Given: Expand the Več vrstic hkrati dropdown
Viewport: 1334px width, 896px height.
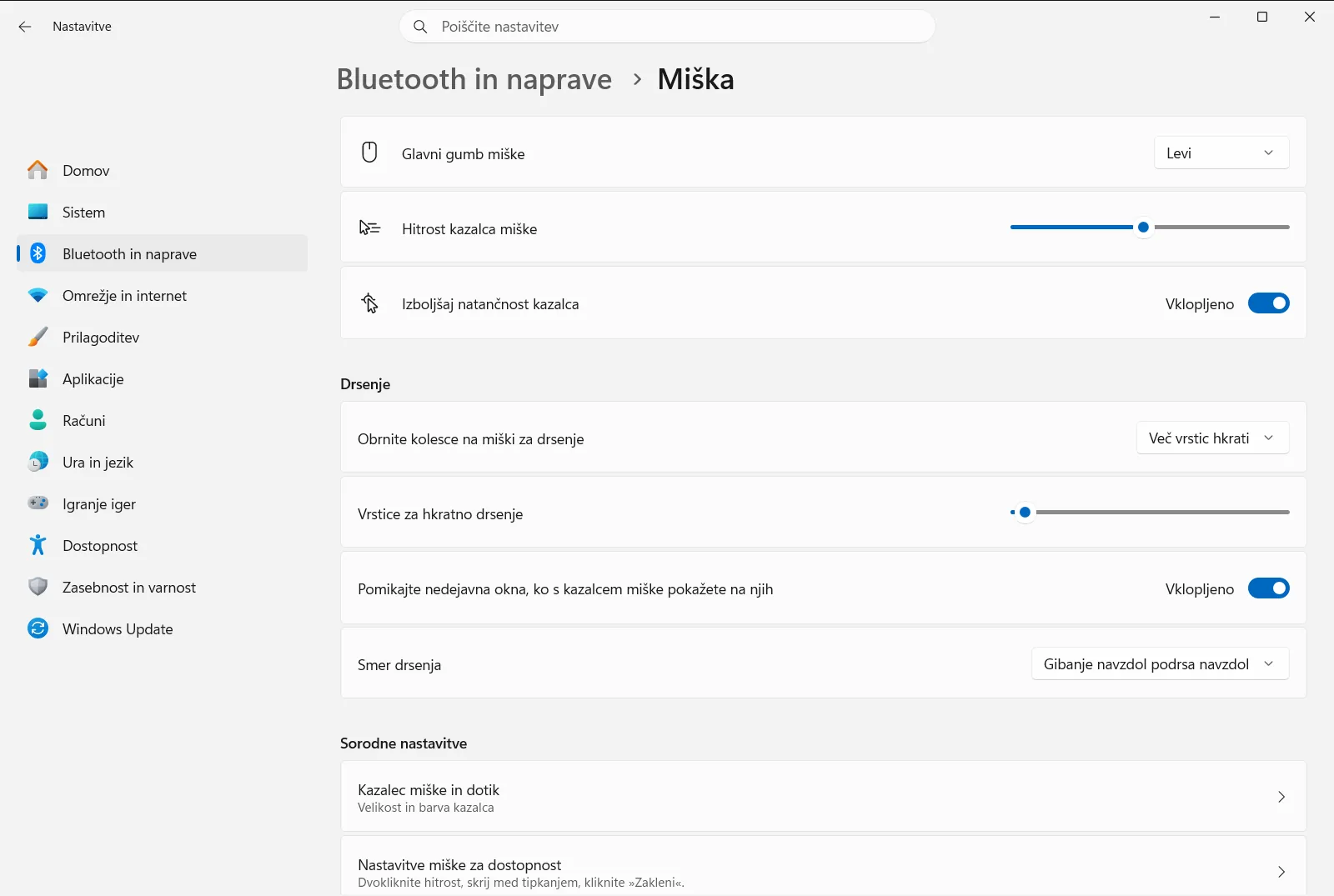Looking at the screenshot, I should pyautogui.click(x=1212, y=438).
